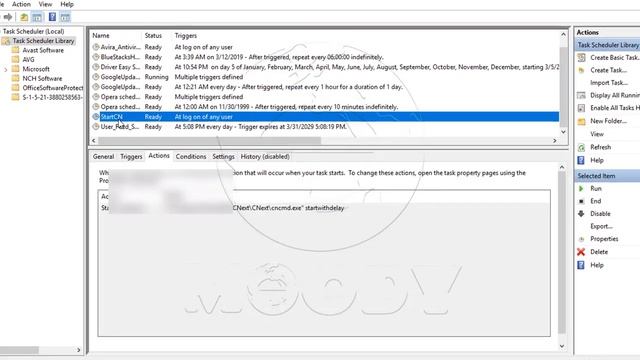This screenshot has height=360, width=640.
Task: Open the View menu
Action: click(x=45, y=4)
